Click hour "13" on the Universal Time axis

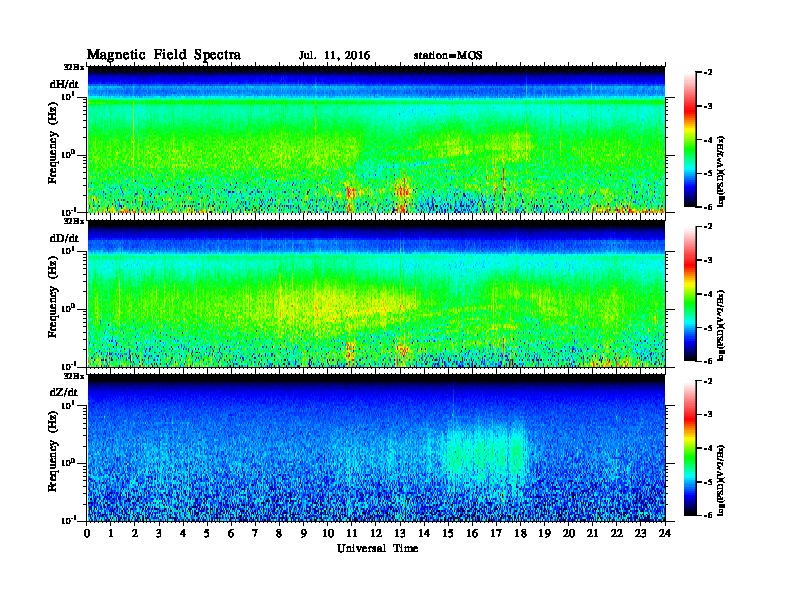(x=400, y=534)
